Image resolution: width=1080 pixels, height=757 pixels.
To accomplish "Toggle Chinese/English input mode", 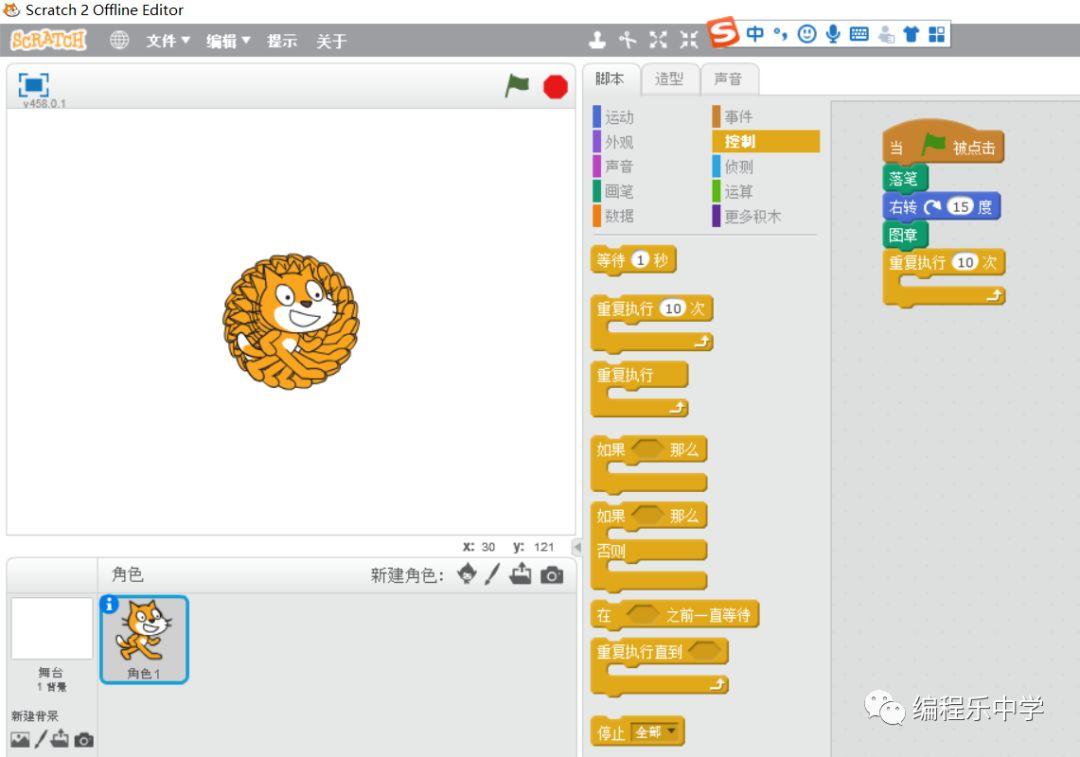I will [x=755, y=34].
